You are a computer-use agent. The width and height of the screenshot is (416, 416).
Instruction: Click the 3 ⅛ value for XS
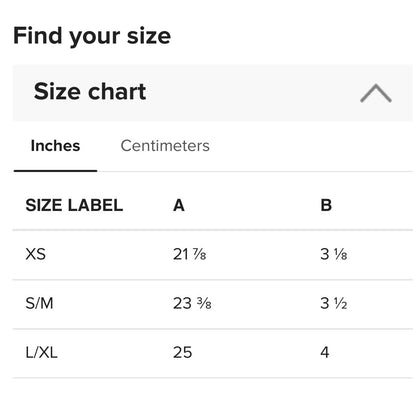point(334,254)
